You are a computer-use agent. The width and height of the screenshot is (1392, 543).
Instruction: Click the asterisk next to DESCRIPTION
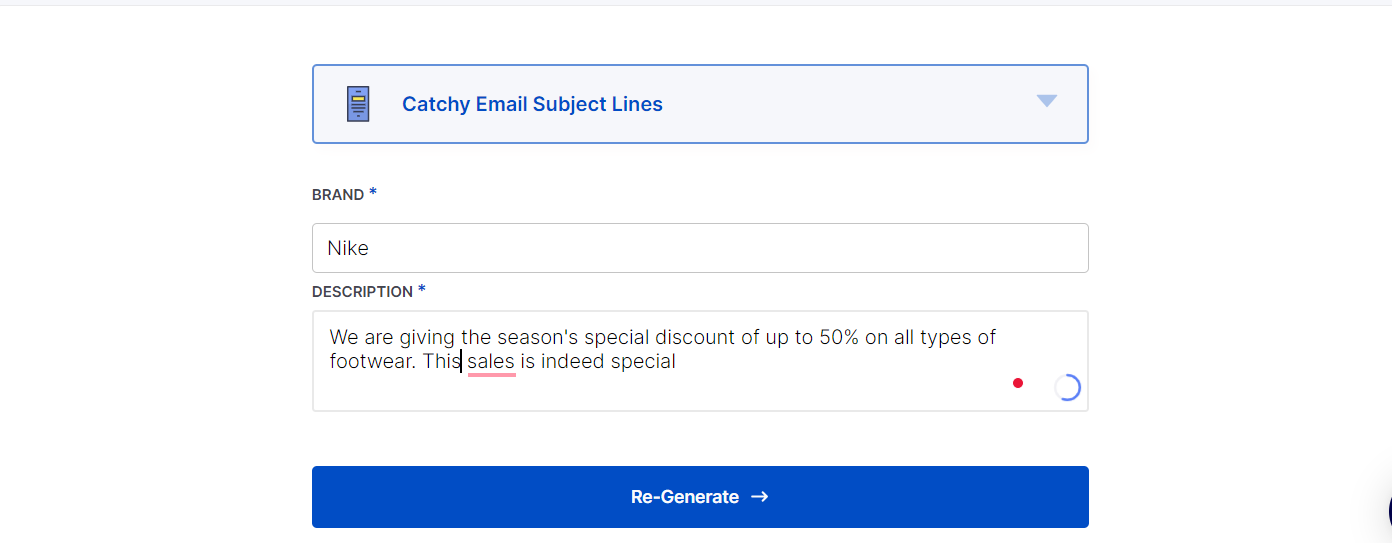[422, 290]
